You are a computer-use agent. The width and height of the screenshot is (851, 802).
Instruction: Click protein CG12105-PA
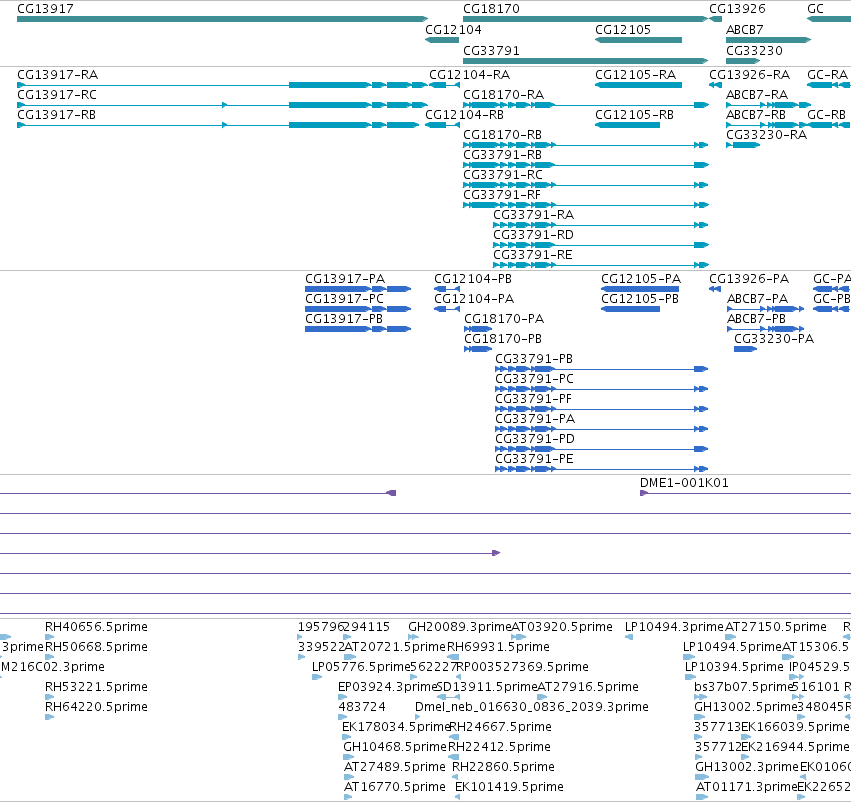coord(640,289)
